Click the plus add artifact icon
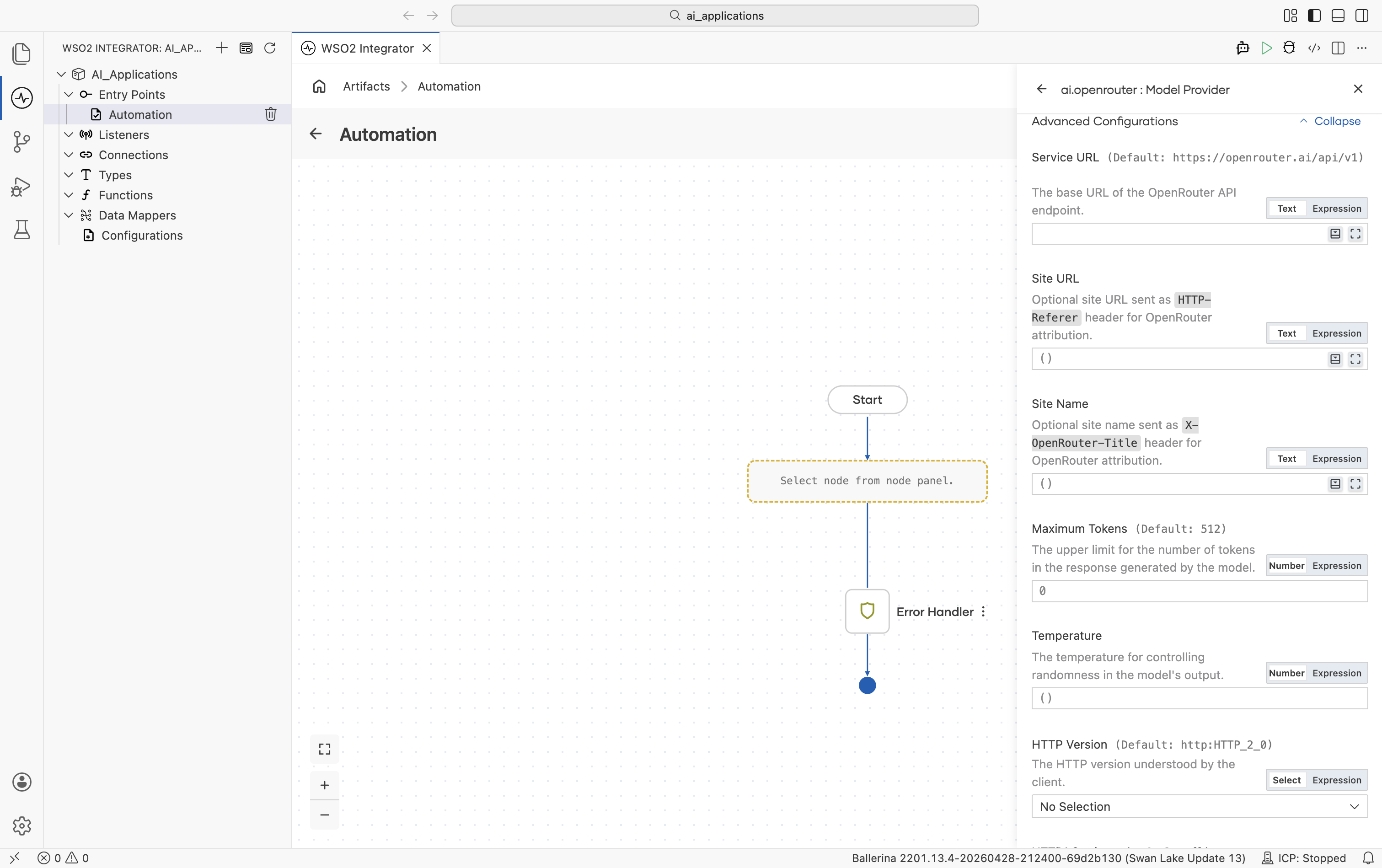This screenshot has height=868, width=1382. tap(221, 48)
